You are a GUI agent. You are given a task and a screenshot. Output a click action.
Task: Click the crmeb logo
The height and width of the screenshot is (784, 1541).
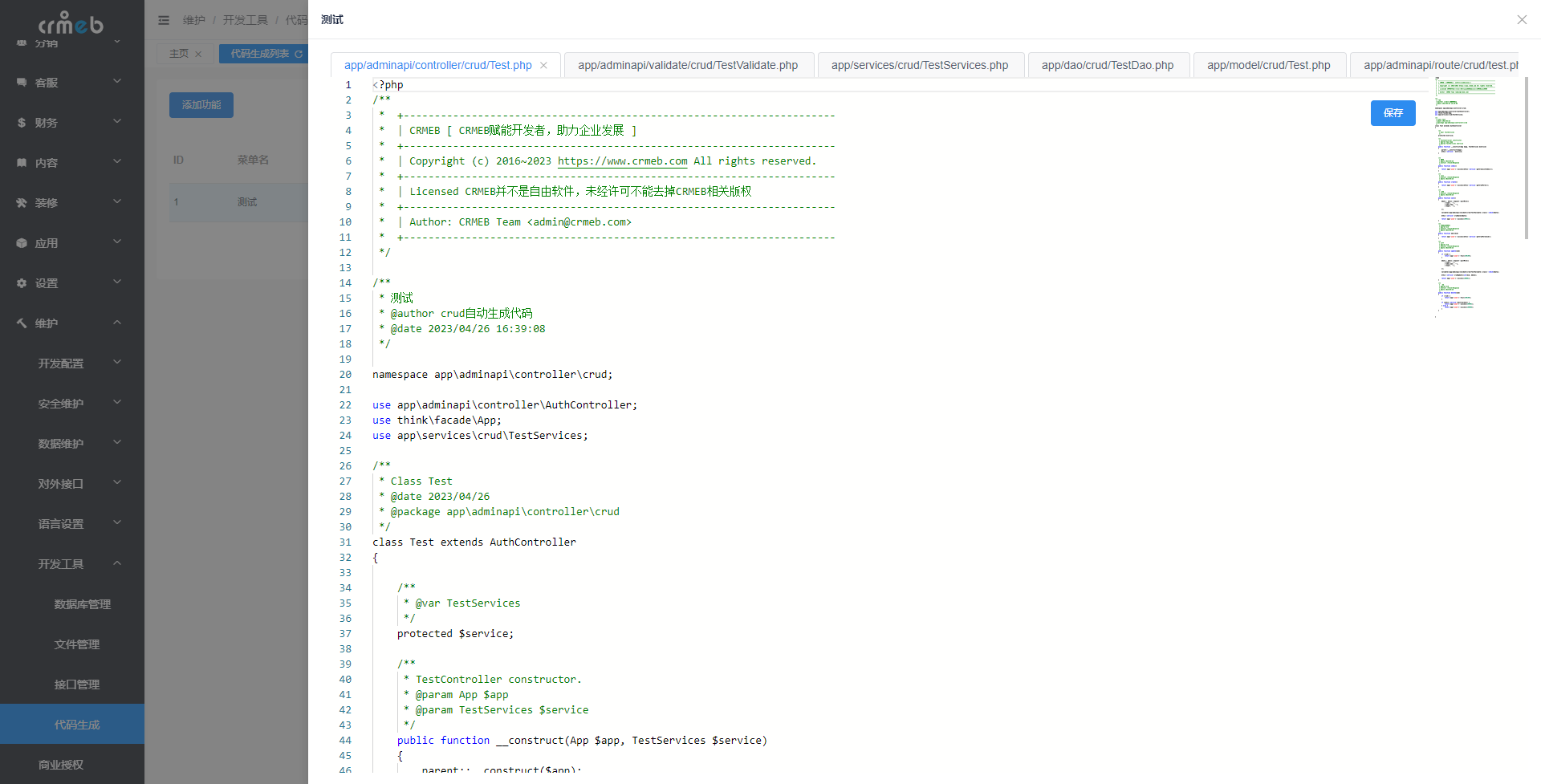click(x=71, y=22)
